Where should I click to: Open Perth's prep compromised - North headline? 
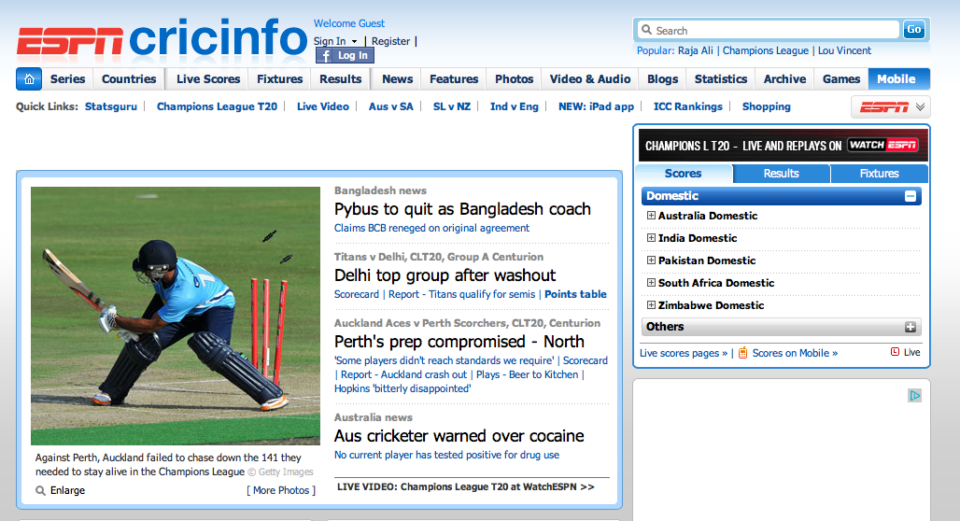(459, 342)
